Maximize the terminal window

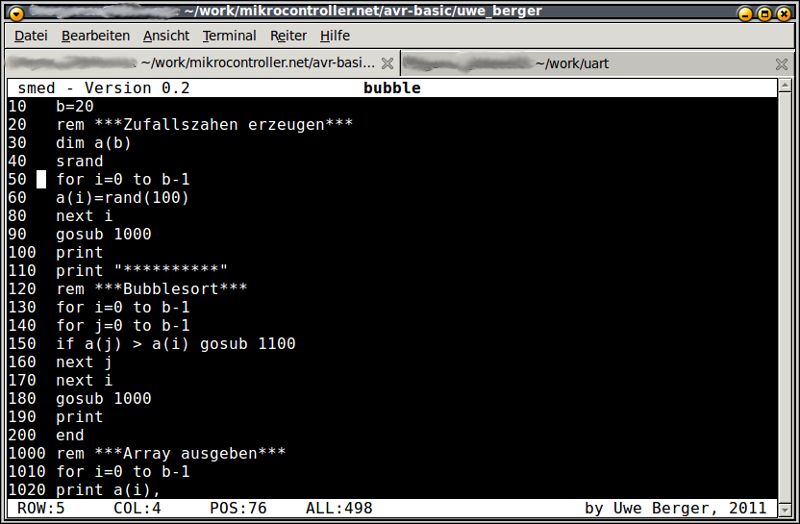pos(764,13)
